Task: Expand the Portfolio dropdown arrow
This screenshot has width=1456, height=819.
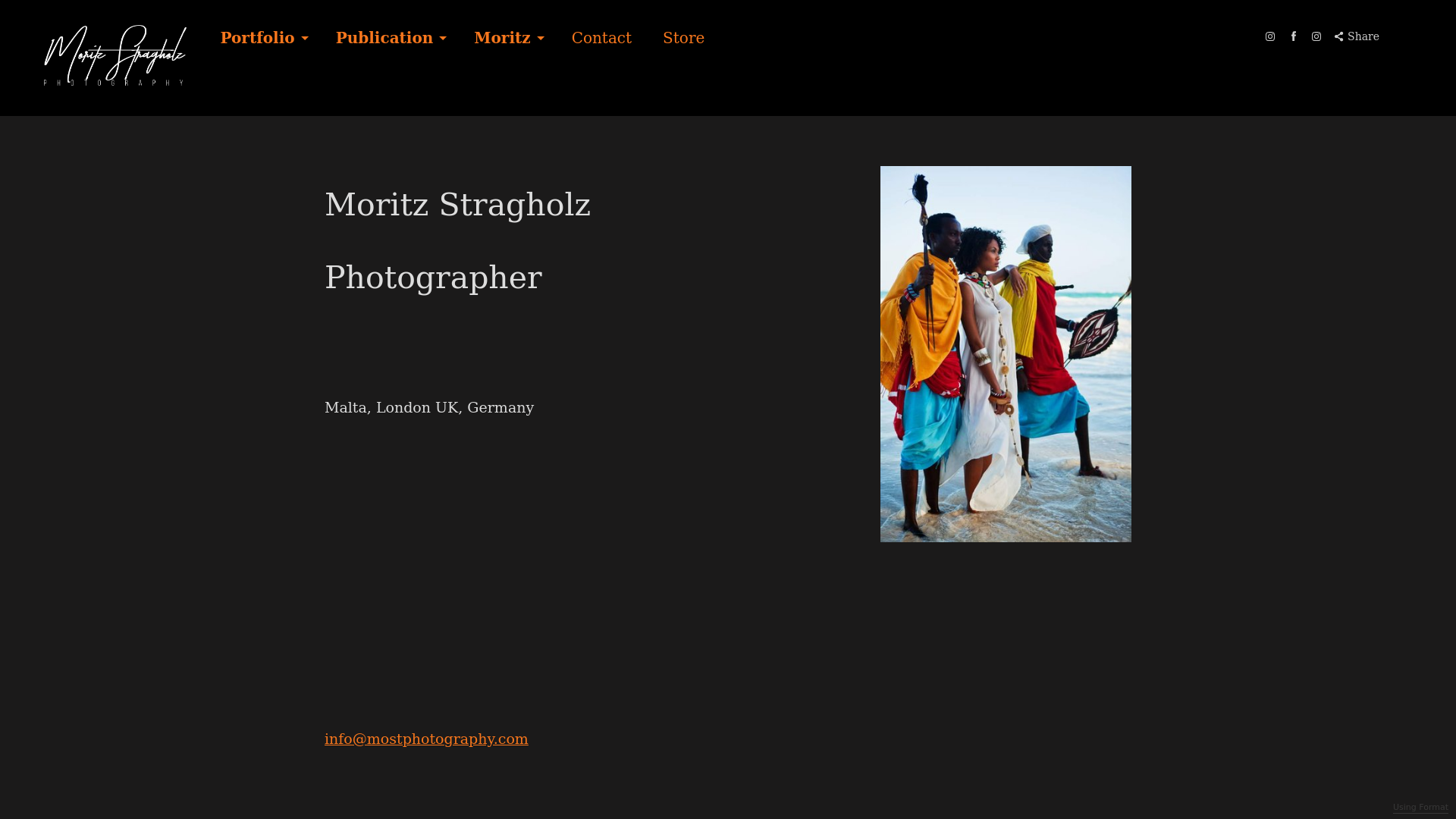Action: pos(304,39)
